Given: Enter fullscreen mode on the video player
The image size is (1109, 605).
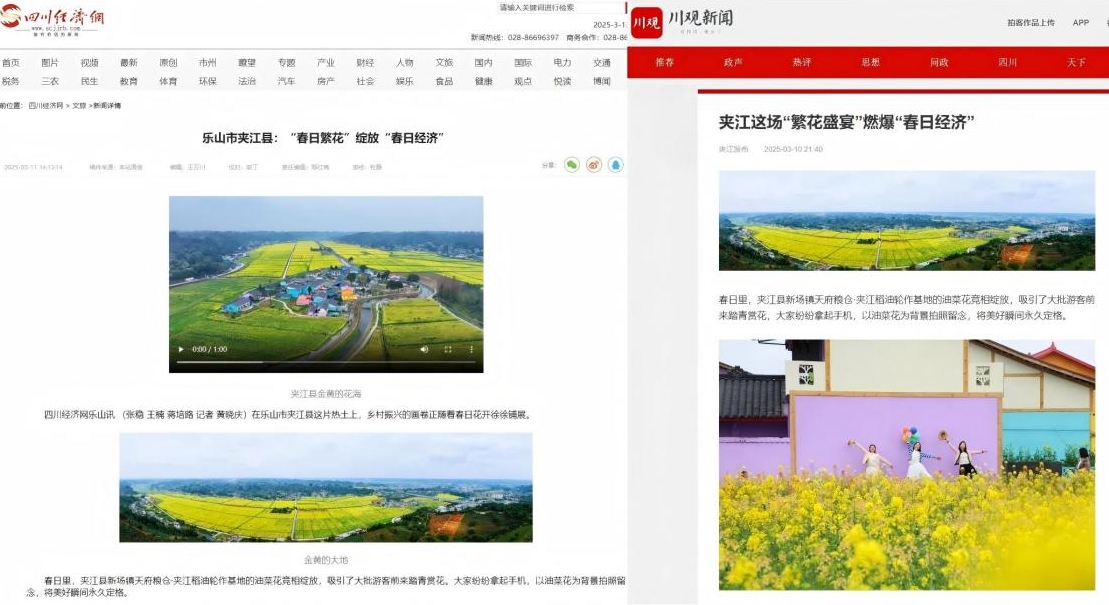Looking at the screenshot, I should (447, 349).
